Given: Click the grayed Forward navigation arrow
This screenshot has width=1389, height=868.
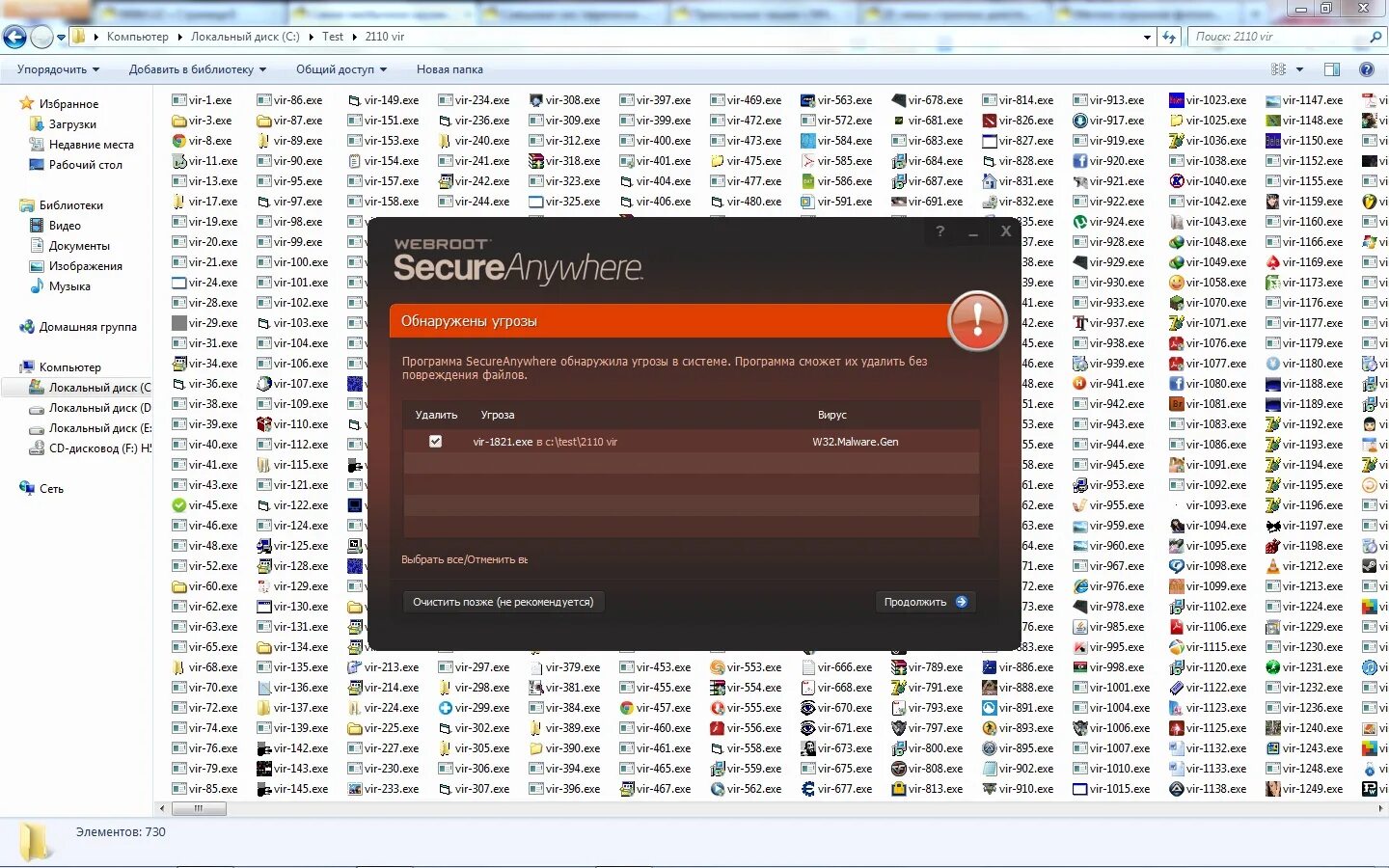Looking at the screenshot, I should coord(41,36).
